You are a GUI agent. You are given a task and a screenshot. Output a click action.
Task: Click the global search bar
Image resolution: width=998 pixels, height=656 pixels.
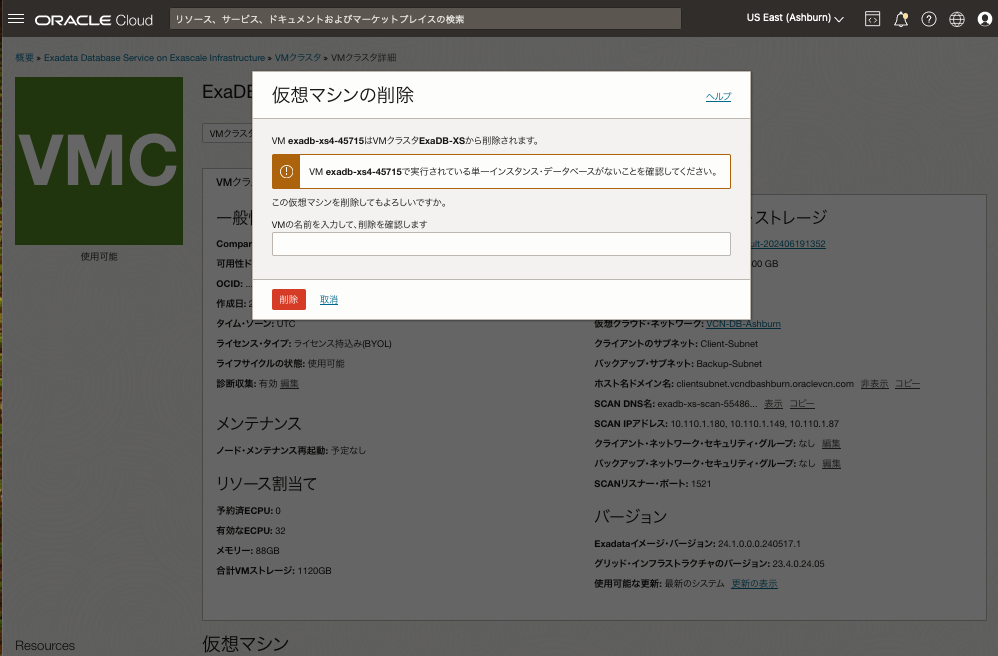pos(425,18)
